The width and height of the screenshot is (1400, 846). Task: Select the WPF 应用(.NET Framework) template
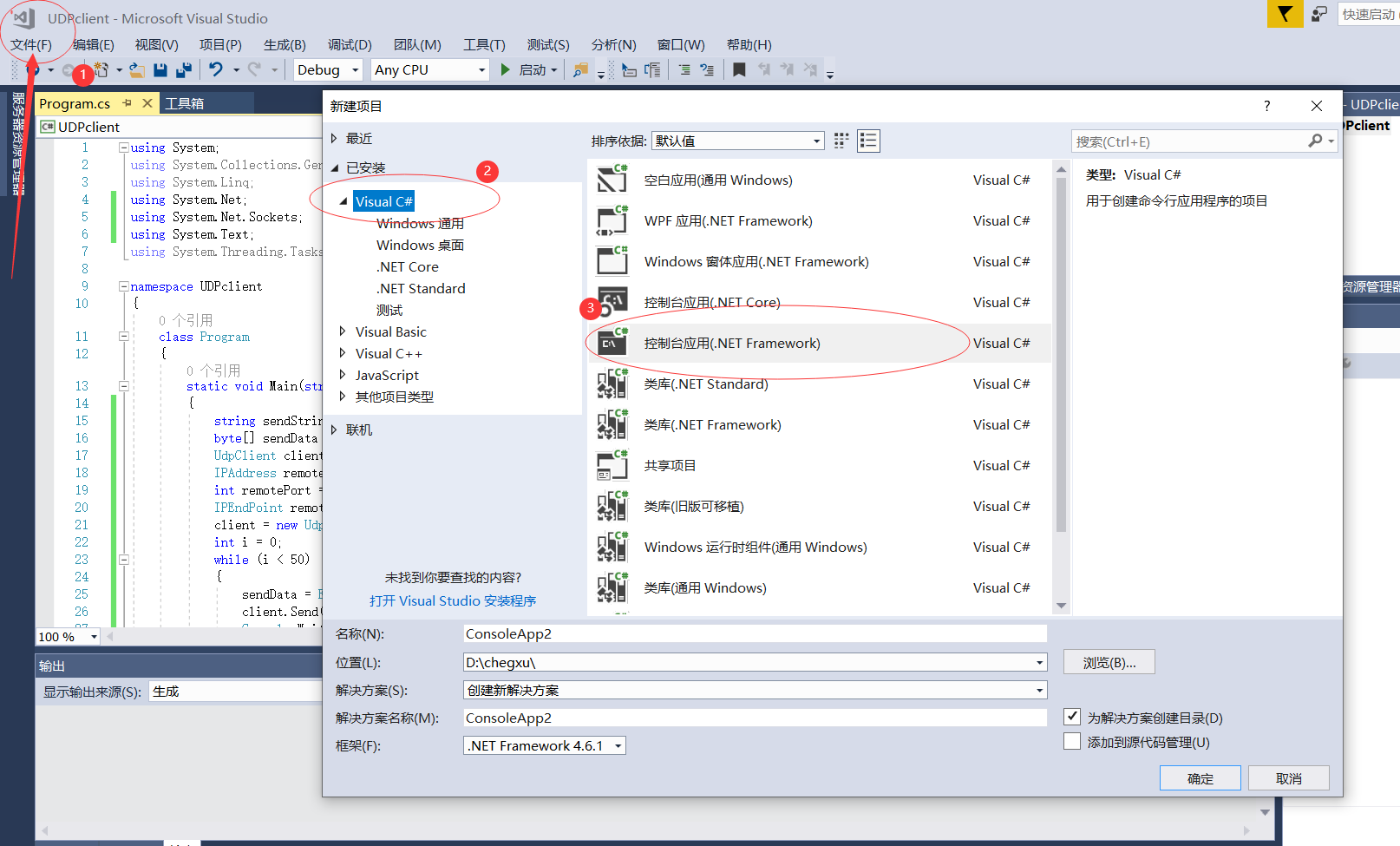pyautogui.click(x=819, y=220)
